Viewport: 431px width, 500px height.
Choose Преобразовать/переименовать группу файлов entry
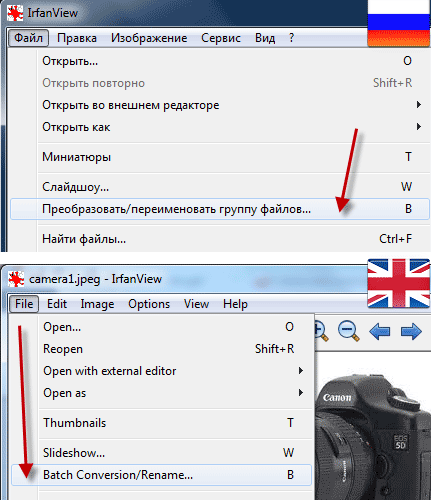pyautogui.click(x=220, y=209)
